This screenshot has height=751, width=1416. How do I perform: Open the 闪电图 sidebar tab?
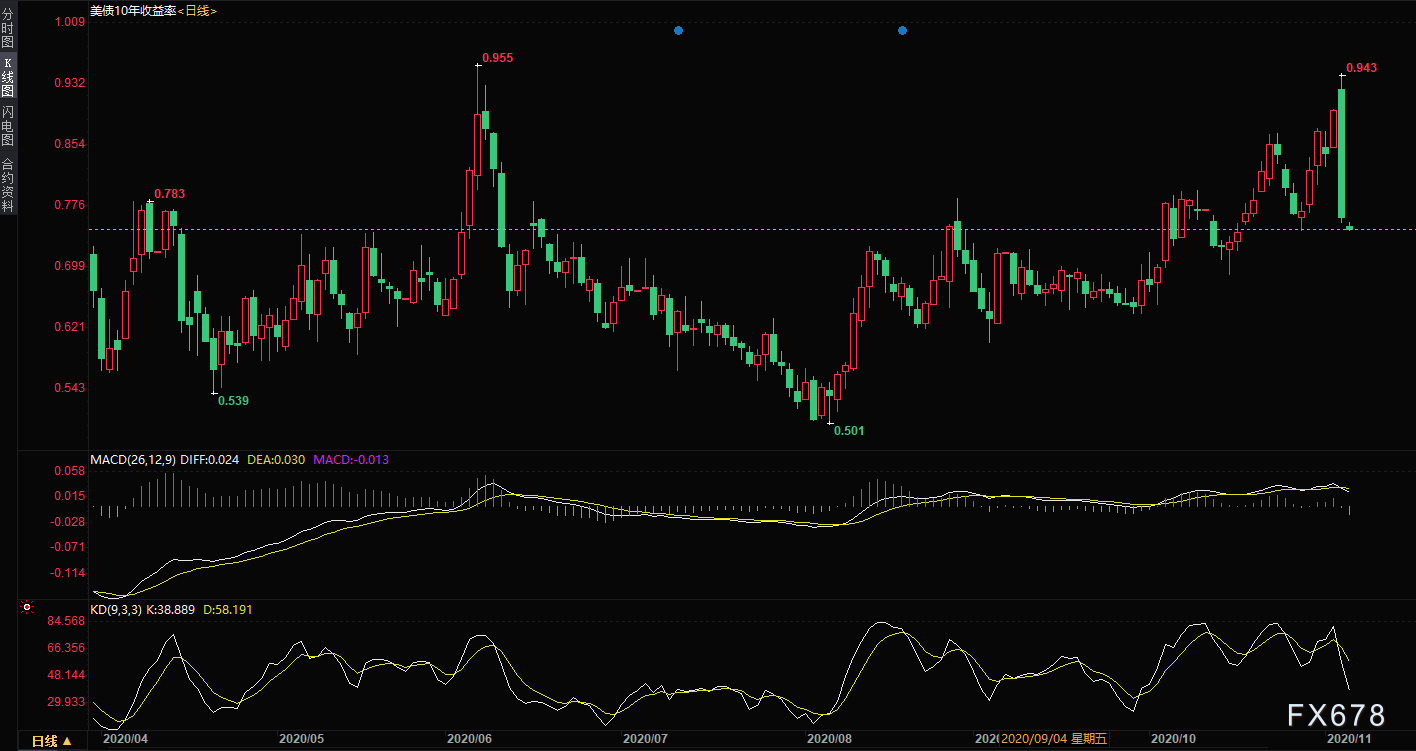coord(8,126)
